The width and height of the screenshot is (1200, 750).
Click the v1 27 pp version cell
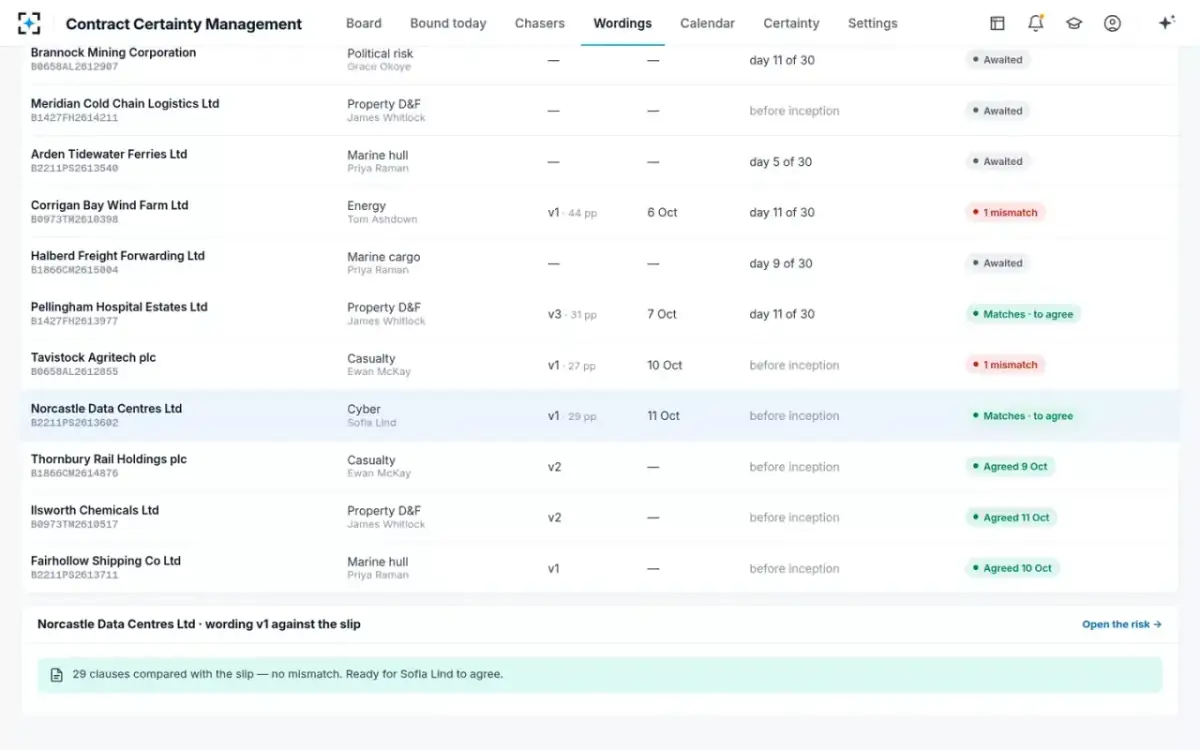point(571,365)
